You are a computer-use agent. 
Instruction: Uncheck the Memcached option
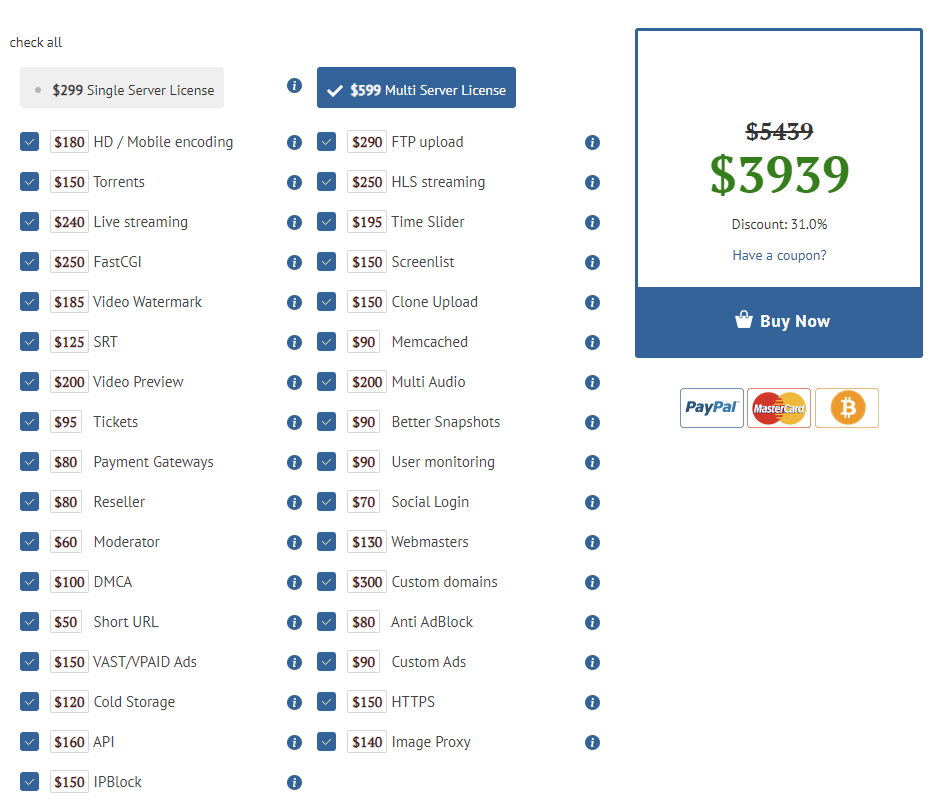tap(327, 342)
